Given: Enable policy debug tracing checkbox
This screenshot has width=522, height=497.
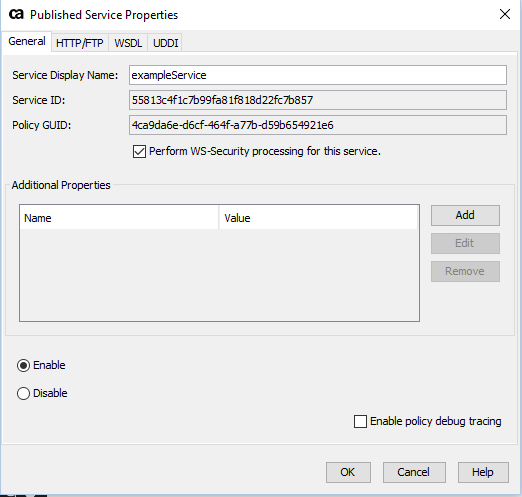Looking at the screenshot, I should (x=360, y=421).
